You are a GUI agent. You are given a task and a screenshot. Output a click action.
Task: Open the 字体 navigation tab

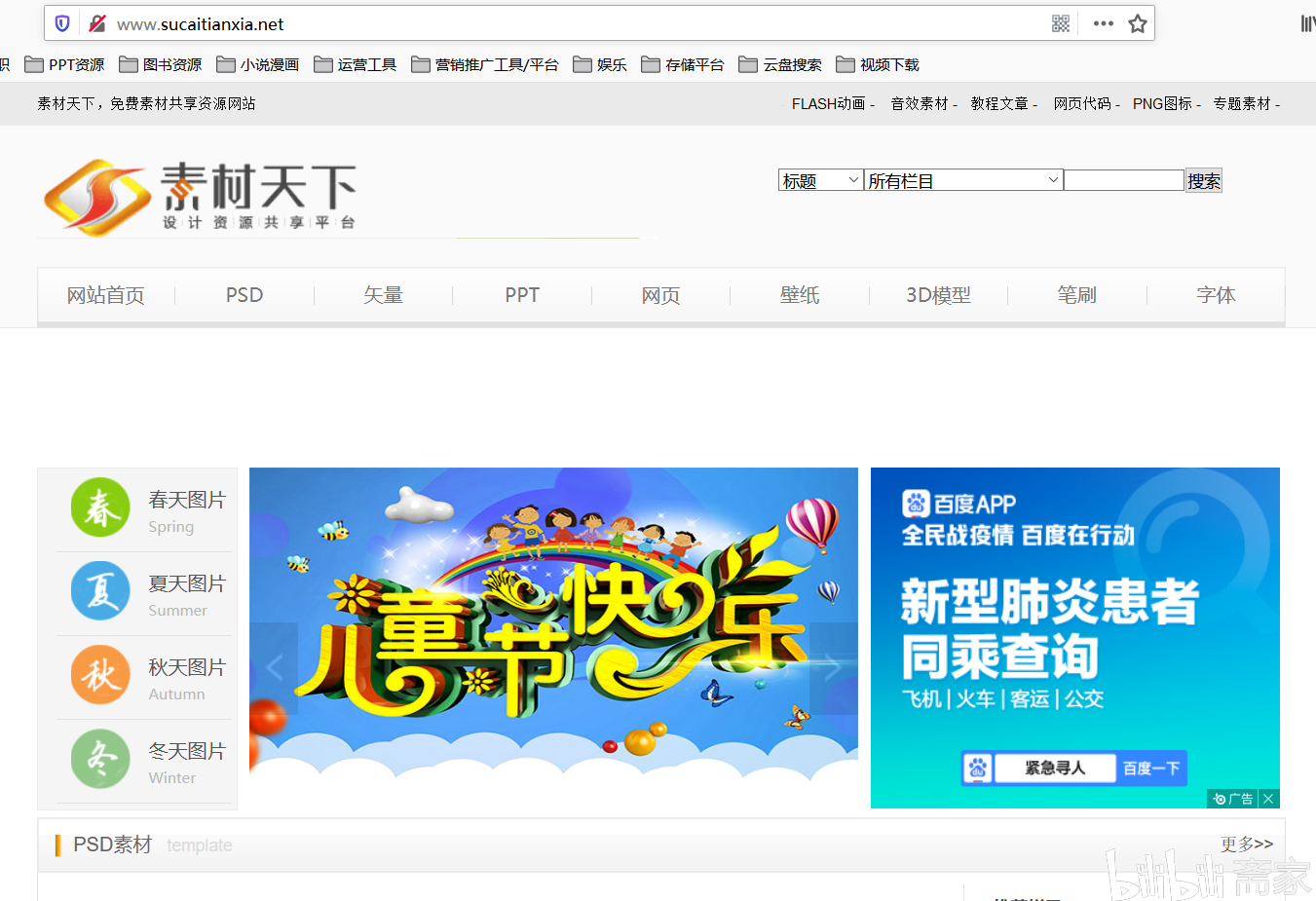(x=1216, y=295)
